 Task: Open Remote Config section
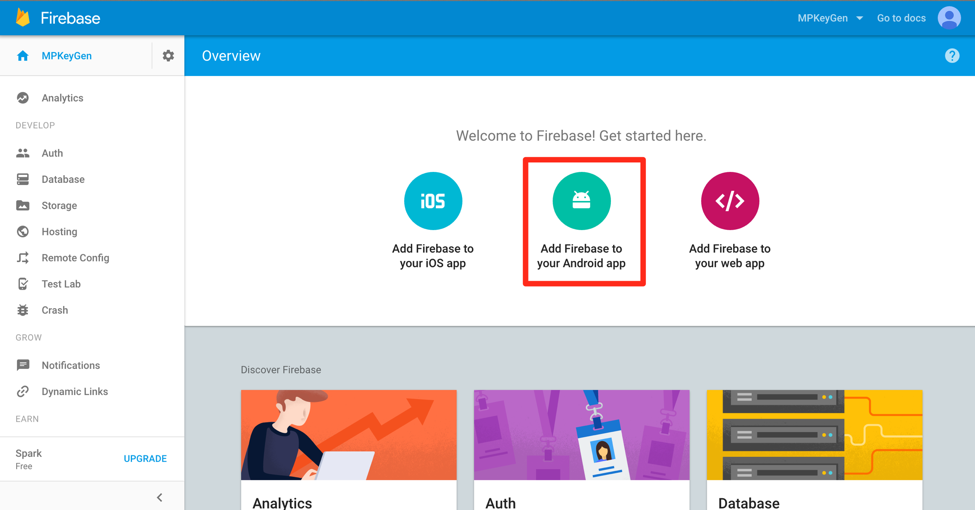coord(75,258)
